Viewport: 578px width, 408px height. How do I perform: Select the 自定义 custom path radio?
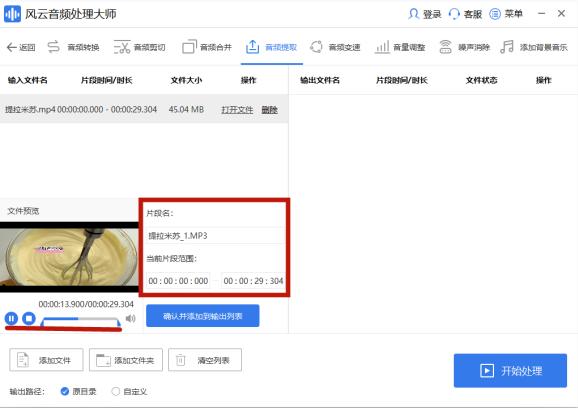pyautogui.click(x=116, y=391)
